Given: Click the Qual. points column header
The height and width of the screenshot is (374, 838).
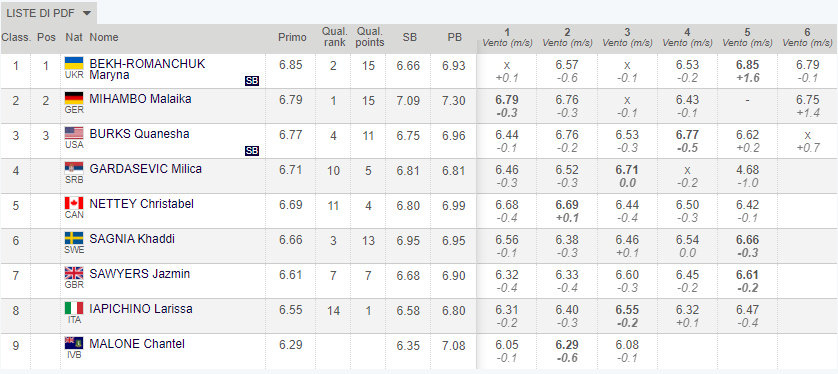Looking at the screenshot, I should tap(370, 37).
